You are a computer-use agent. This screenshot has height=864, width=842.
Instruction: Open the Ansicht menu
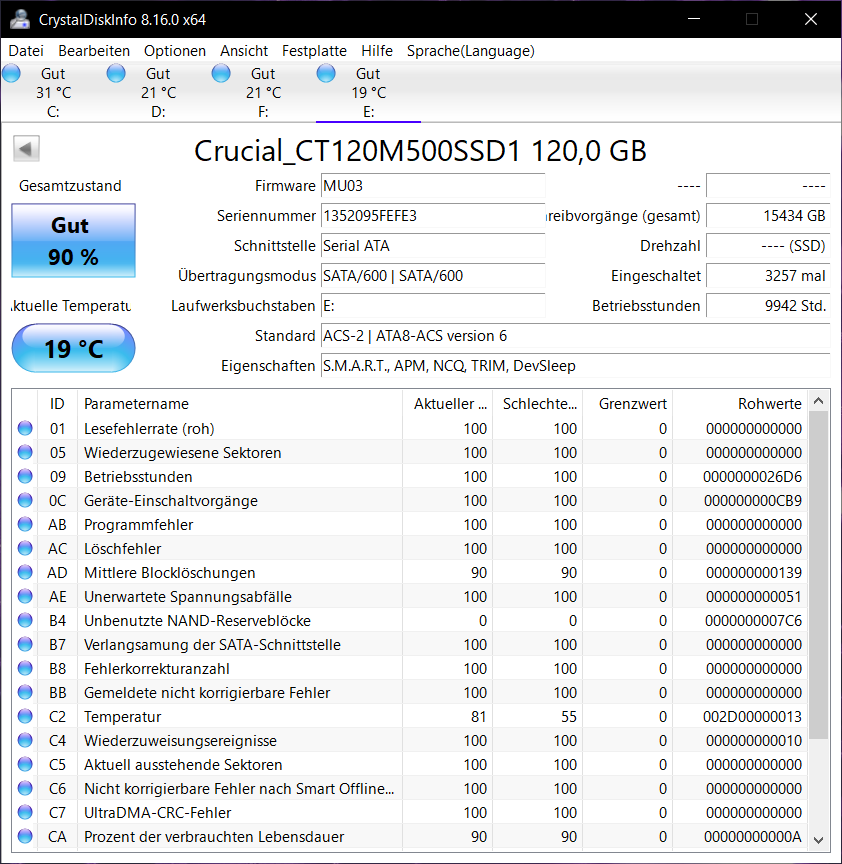[244, 51]
